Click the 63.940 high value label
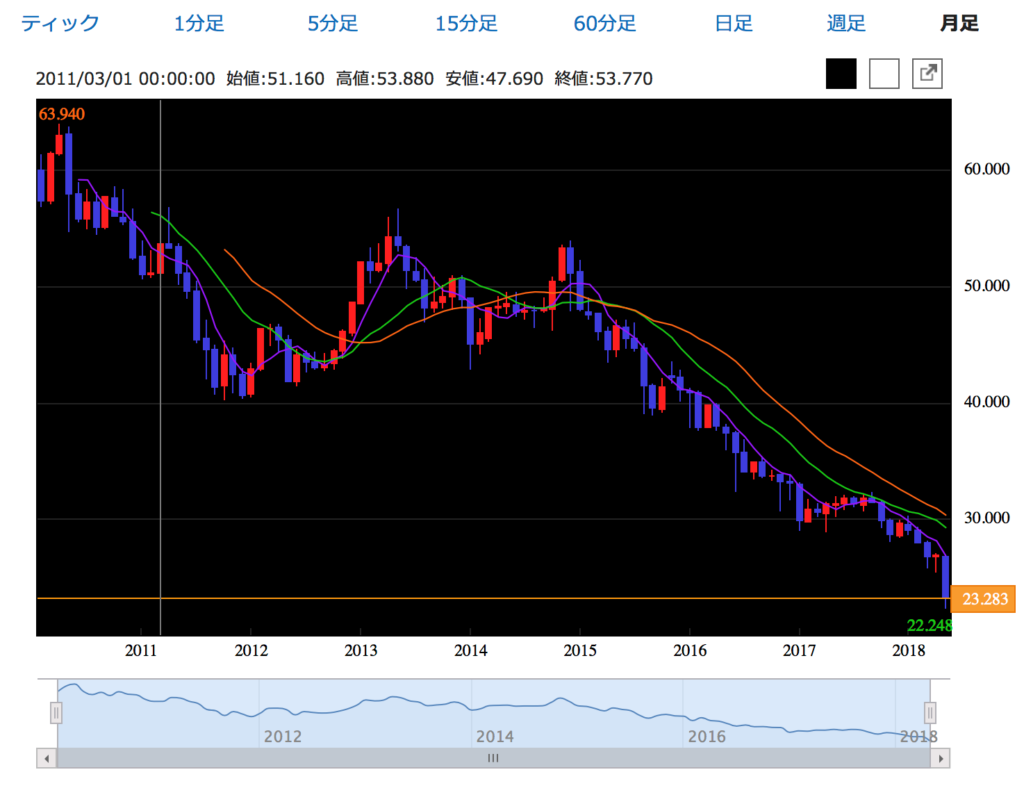1024x788 pixels. click(61, 114)
